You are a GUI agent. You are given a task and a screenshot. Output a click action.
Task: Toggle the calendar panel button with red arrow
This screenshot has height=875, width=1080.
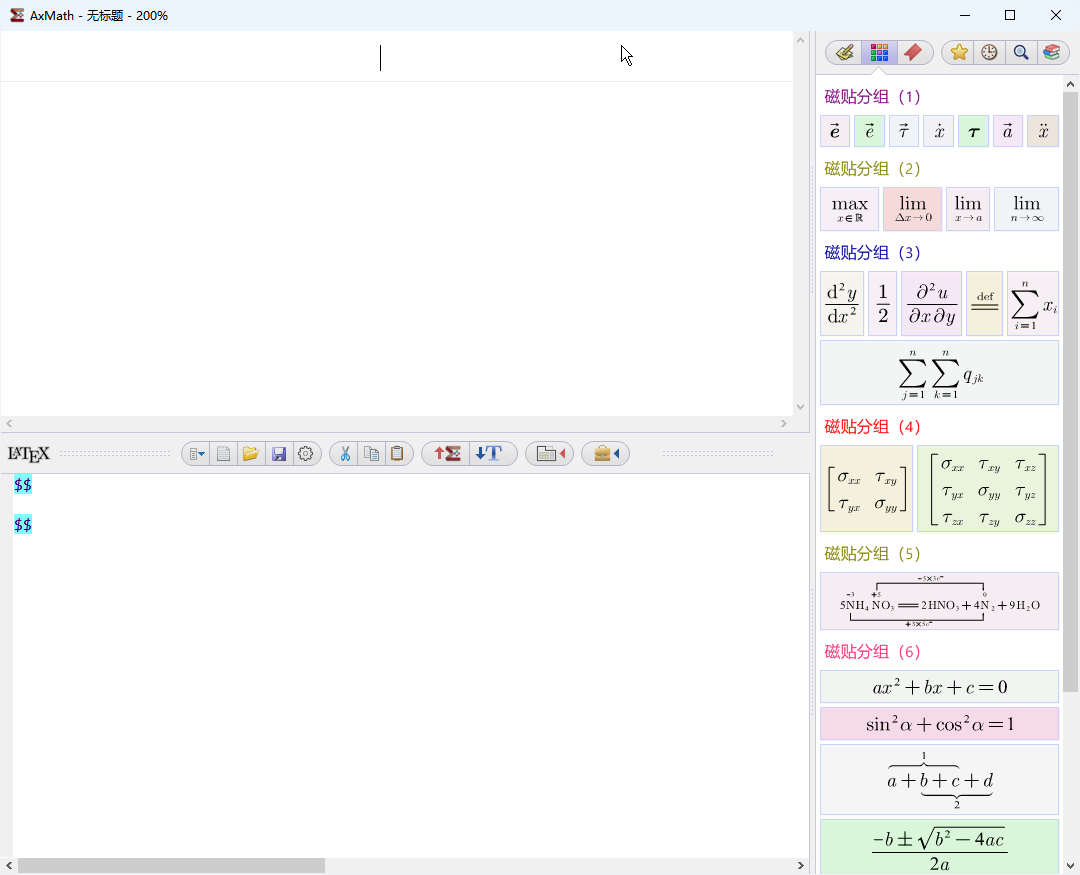tap(550, 454)
